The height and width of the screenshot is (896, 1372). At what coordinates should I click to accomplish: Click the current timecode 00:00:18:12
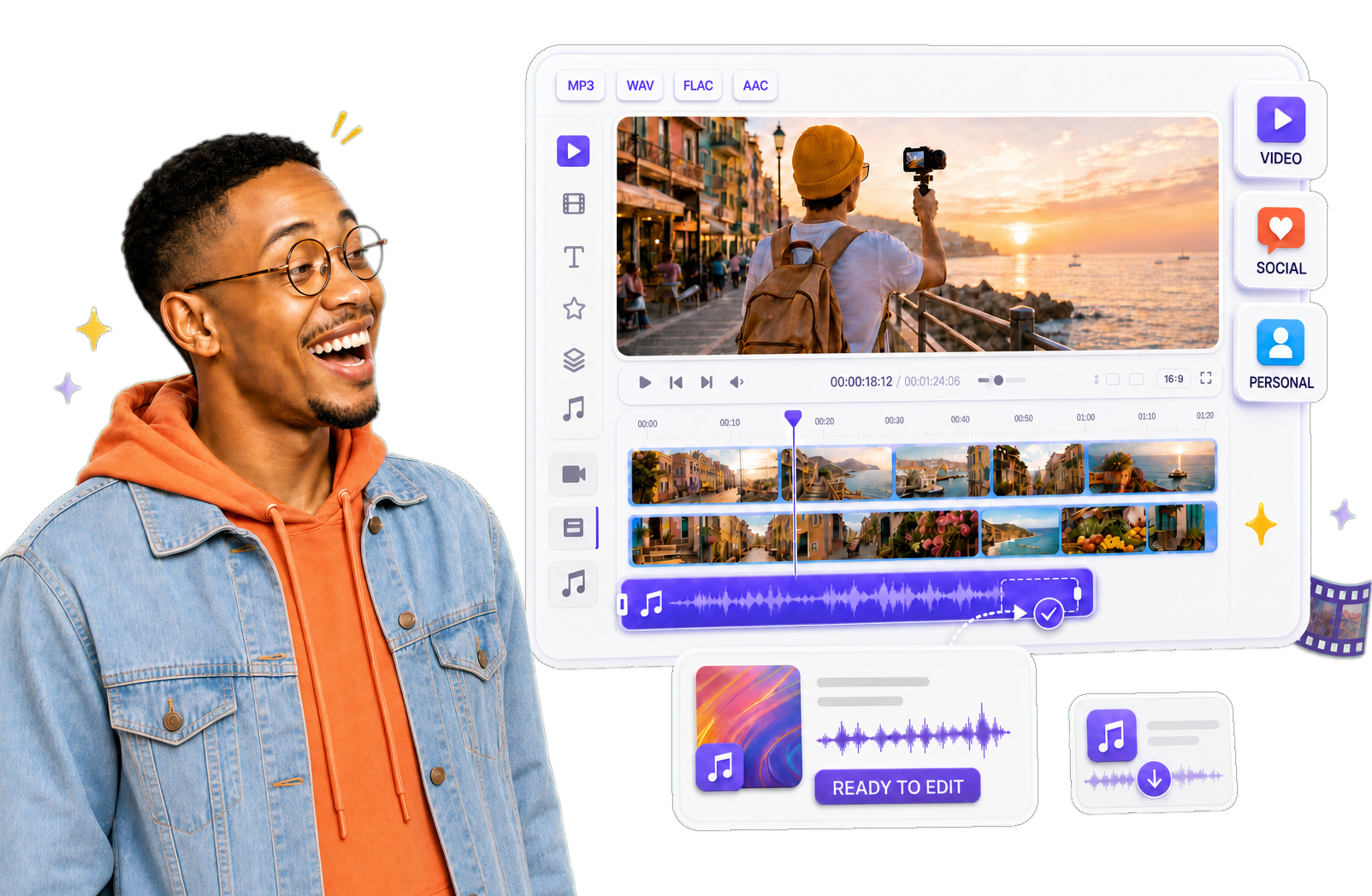[x=860, y=381]
